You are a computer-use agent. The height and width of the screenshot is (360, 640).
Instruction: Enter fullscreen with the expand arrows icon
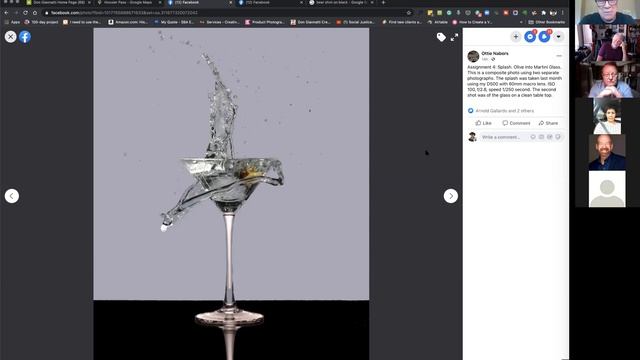[x=454, y=37]
